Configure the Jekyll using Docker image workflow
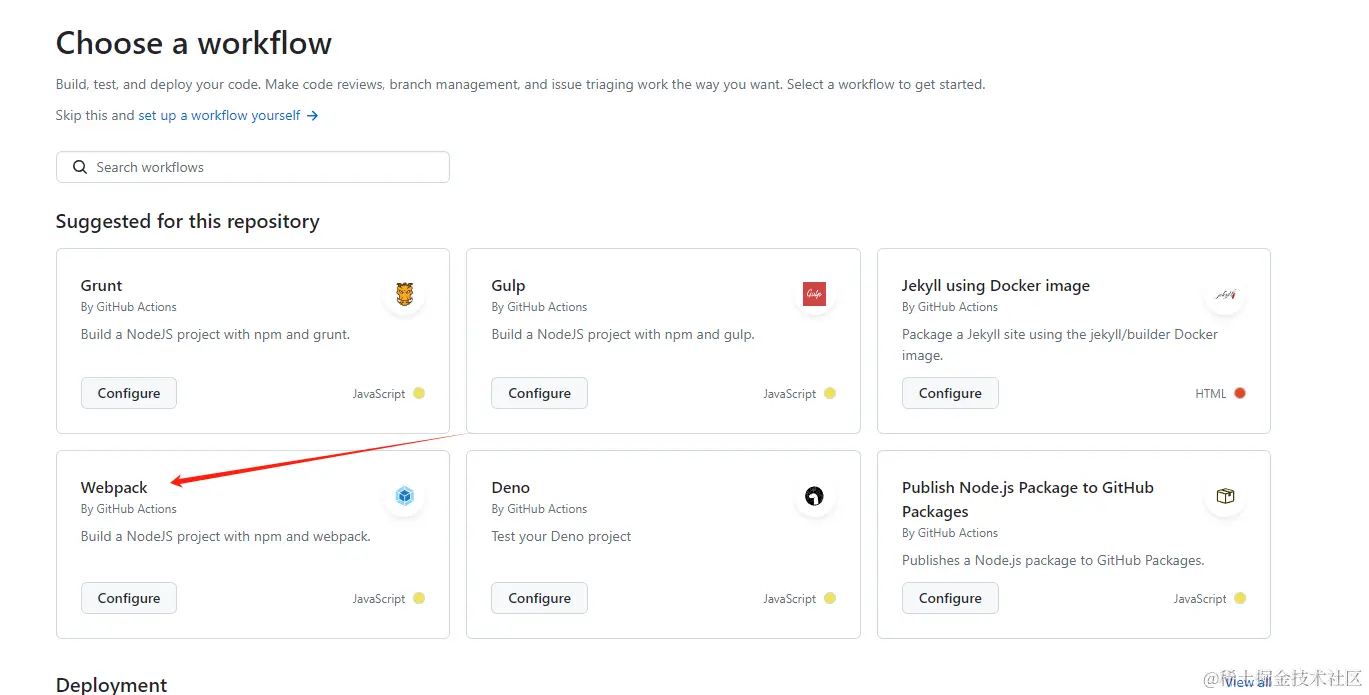1369x695 pixels. coord(950,393)
